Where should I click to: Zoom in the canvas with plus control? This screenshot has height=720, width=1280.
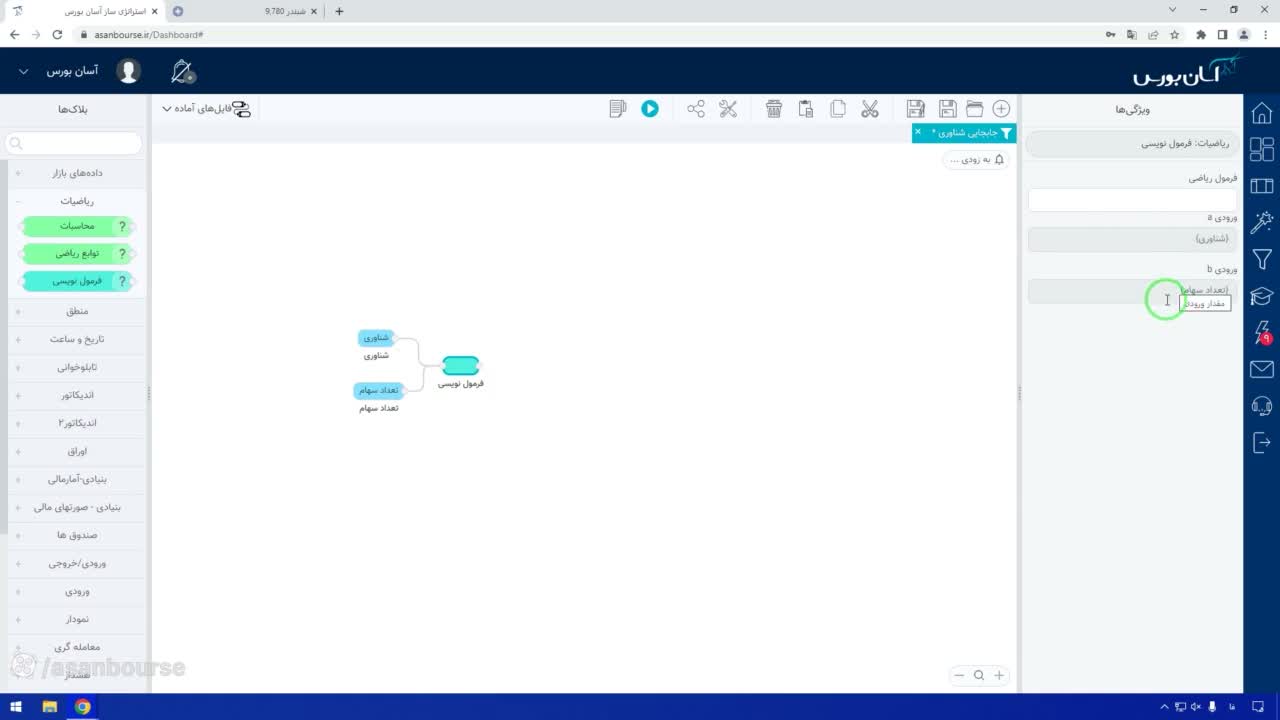998,675
